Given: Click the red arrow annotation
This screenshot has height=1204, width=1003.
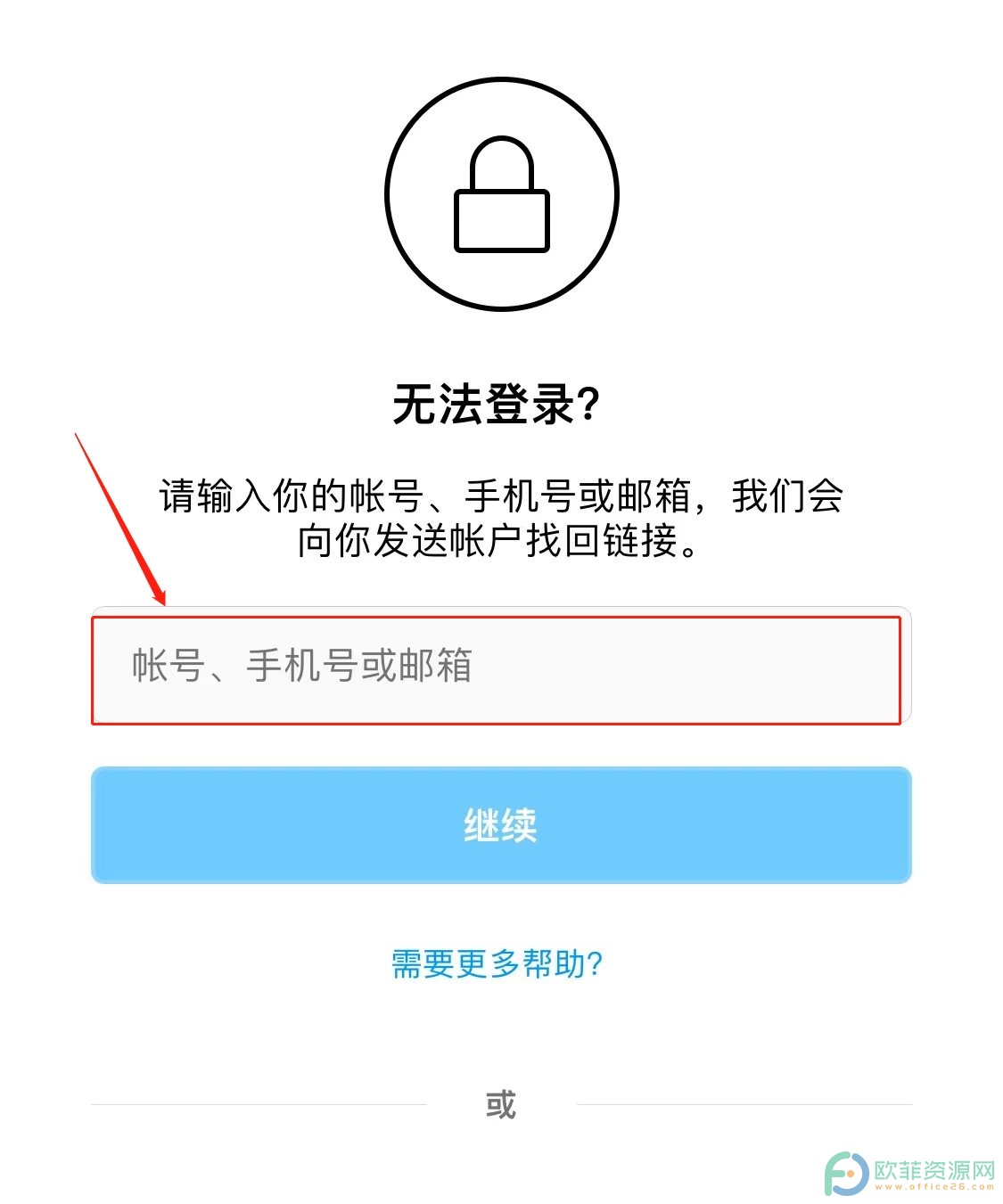Looking at the screenshot, I should (x=119, y=519).
